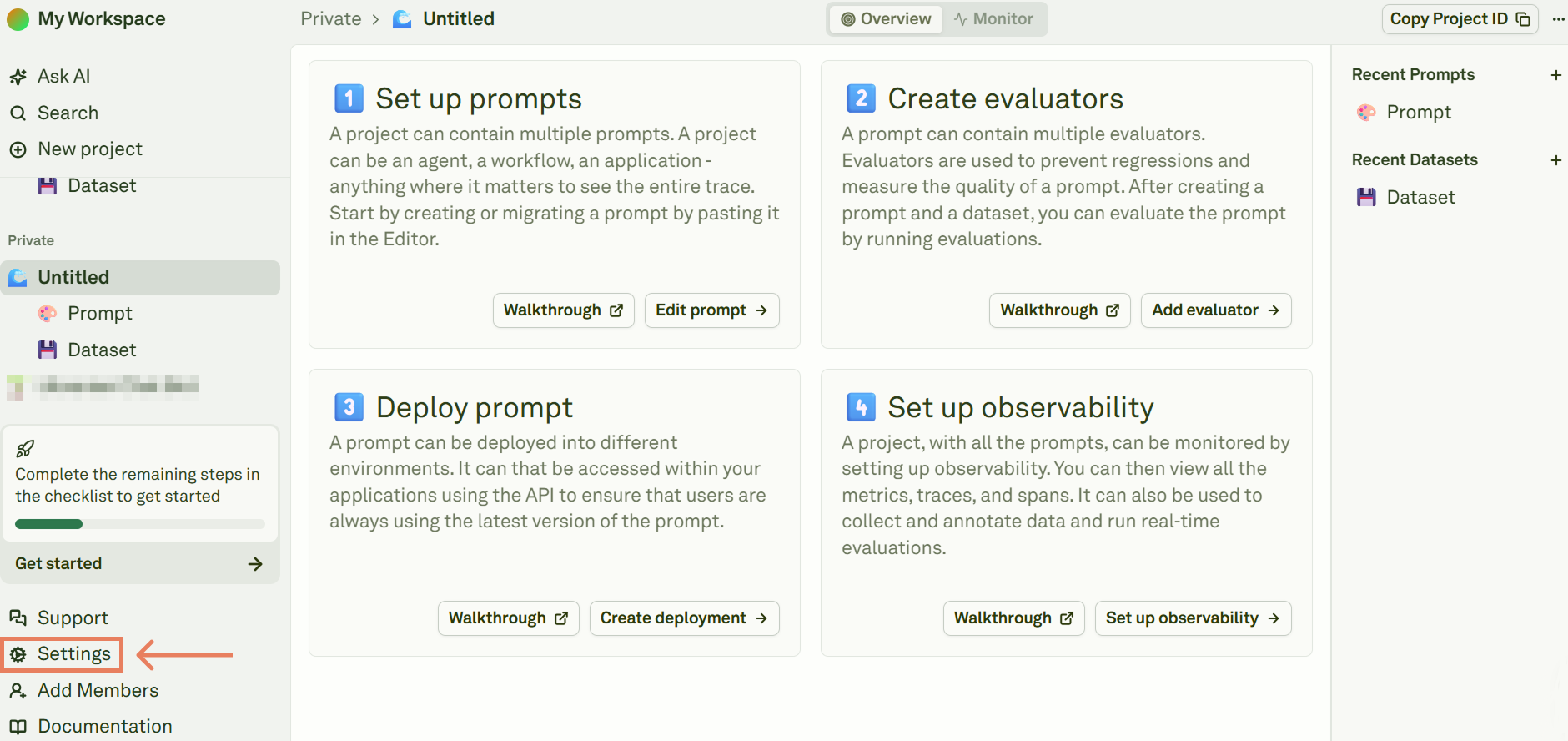
Task: Add a new dataset with Recent Datasets plus
Action: 1555,160
